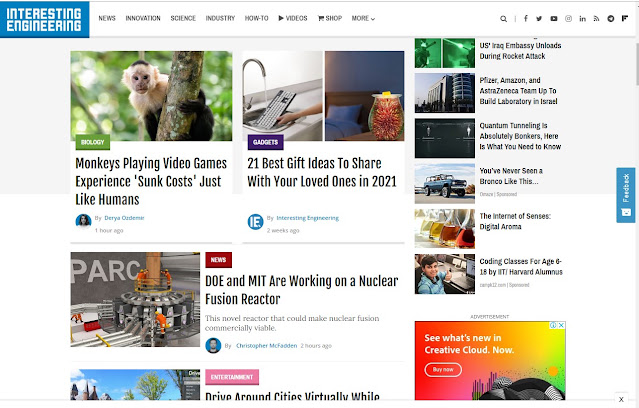
Task: Click the blue Bronco truck thumbnail
Action: 445,183
